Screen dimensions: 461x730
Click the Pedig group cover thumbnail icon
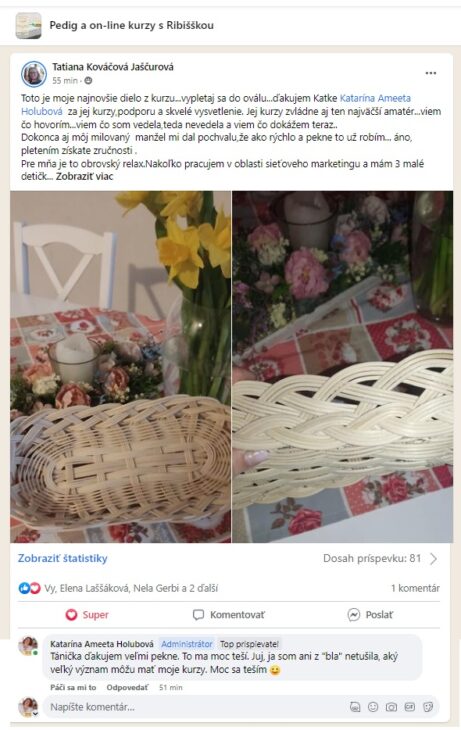pos(28,25)
